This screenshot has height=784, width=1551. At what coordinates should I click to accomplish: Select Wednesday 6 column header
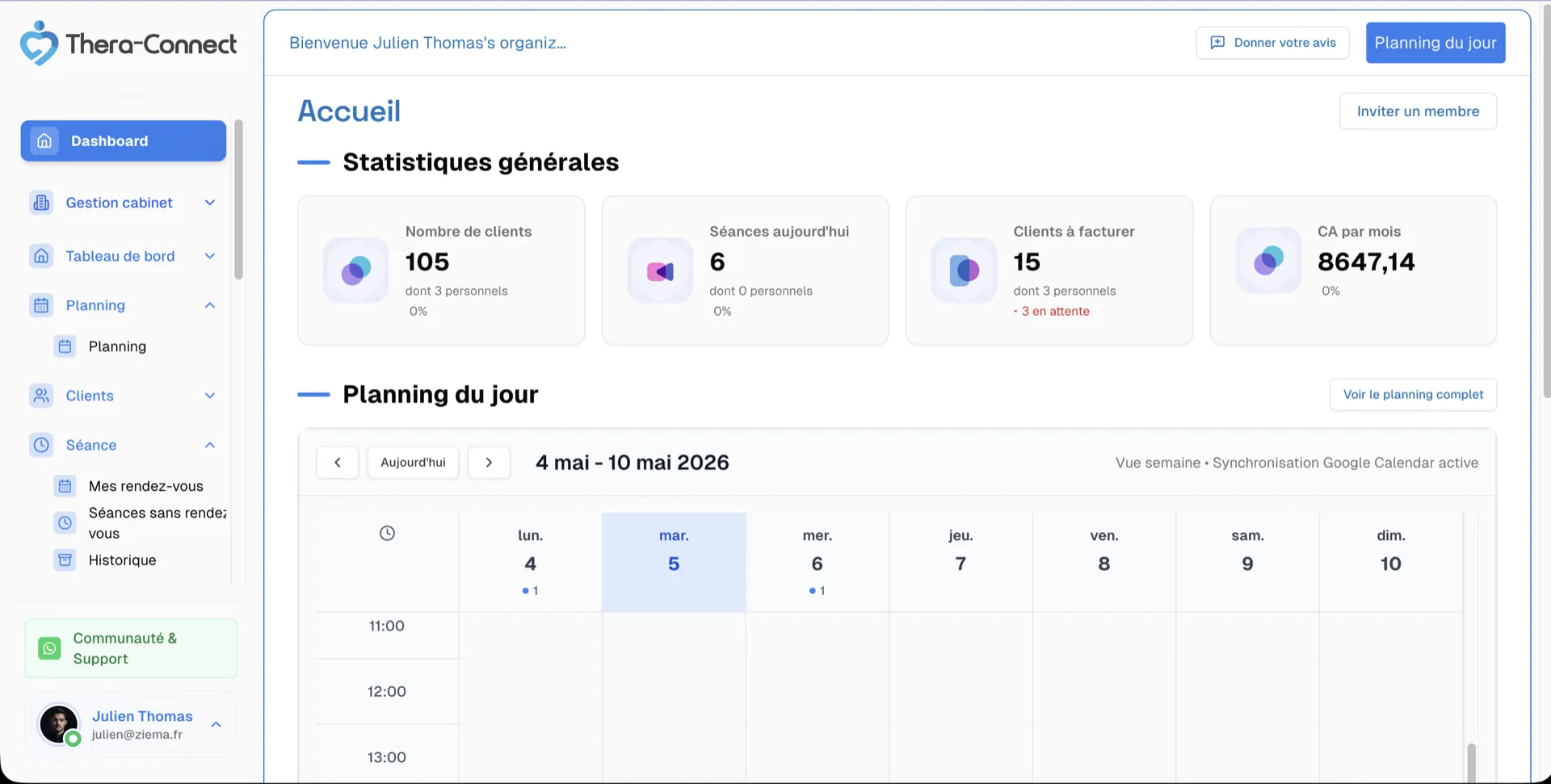[817, 562]
